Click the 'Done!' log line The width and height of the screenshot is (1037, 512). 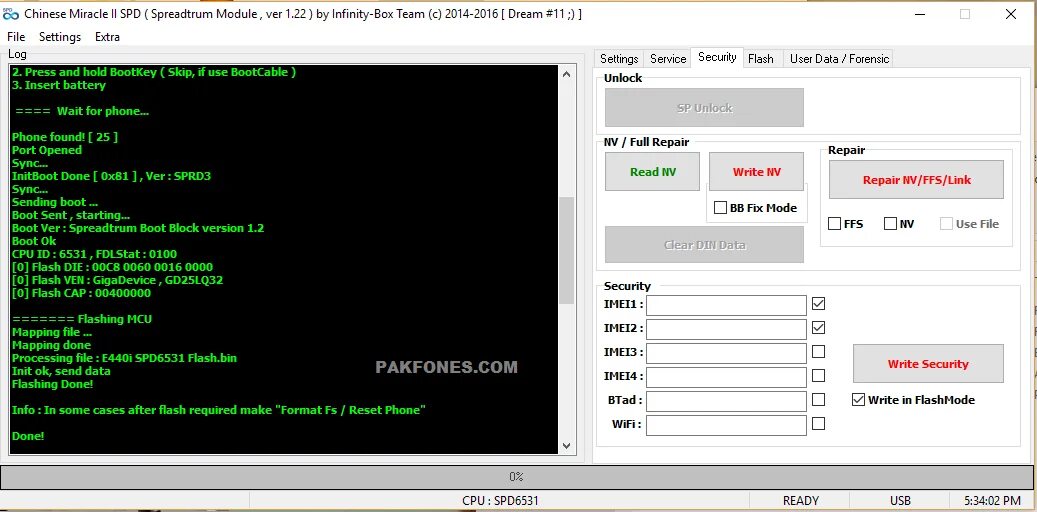28,437
